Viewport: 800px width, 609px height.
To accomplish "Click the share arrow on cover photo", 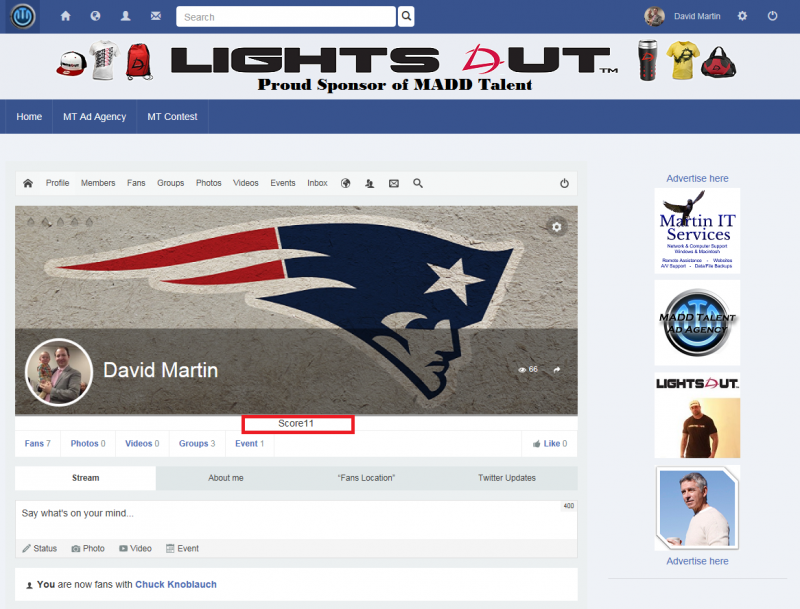I will [x=557, y=369].
